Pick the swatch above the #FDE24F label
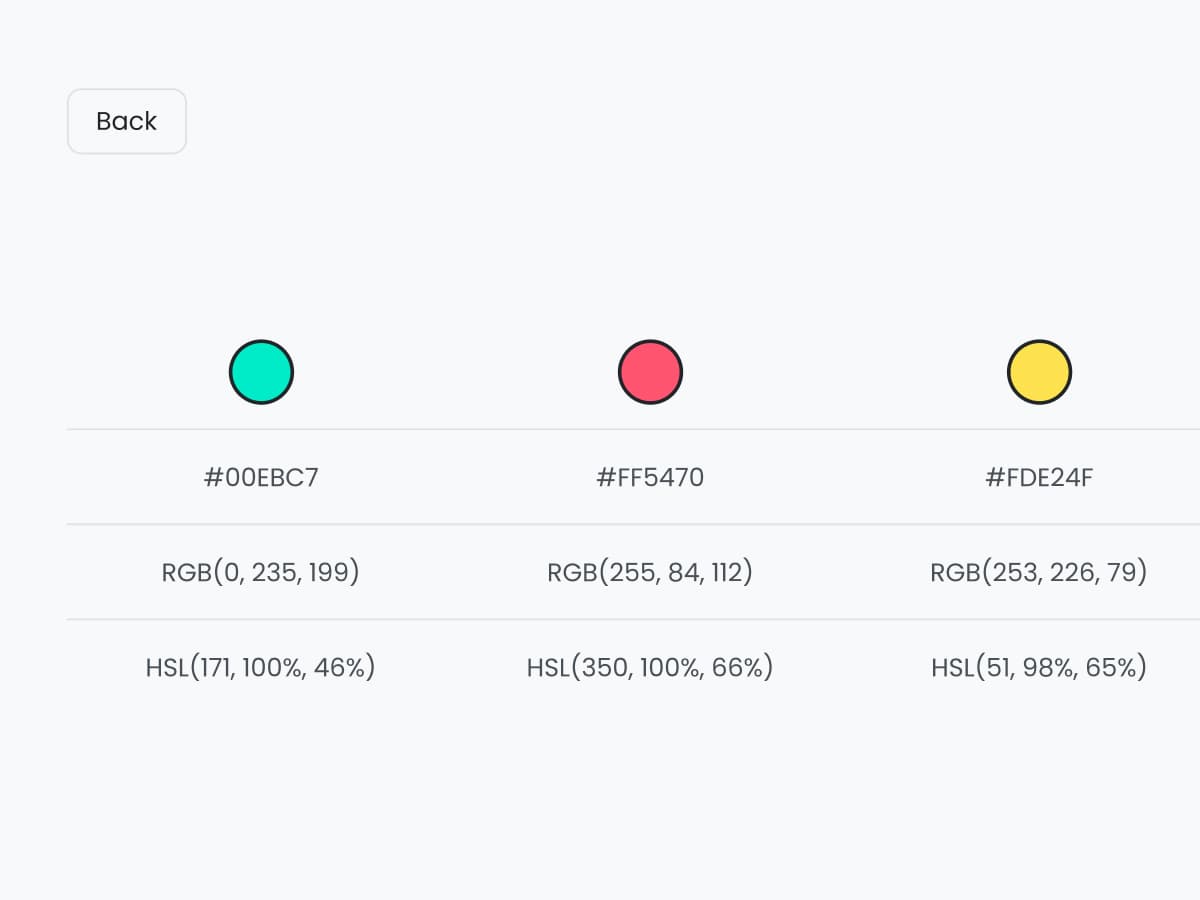Screen dimensions: 1200x900 tap(1039, 372)
